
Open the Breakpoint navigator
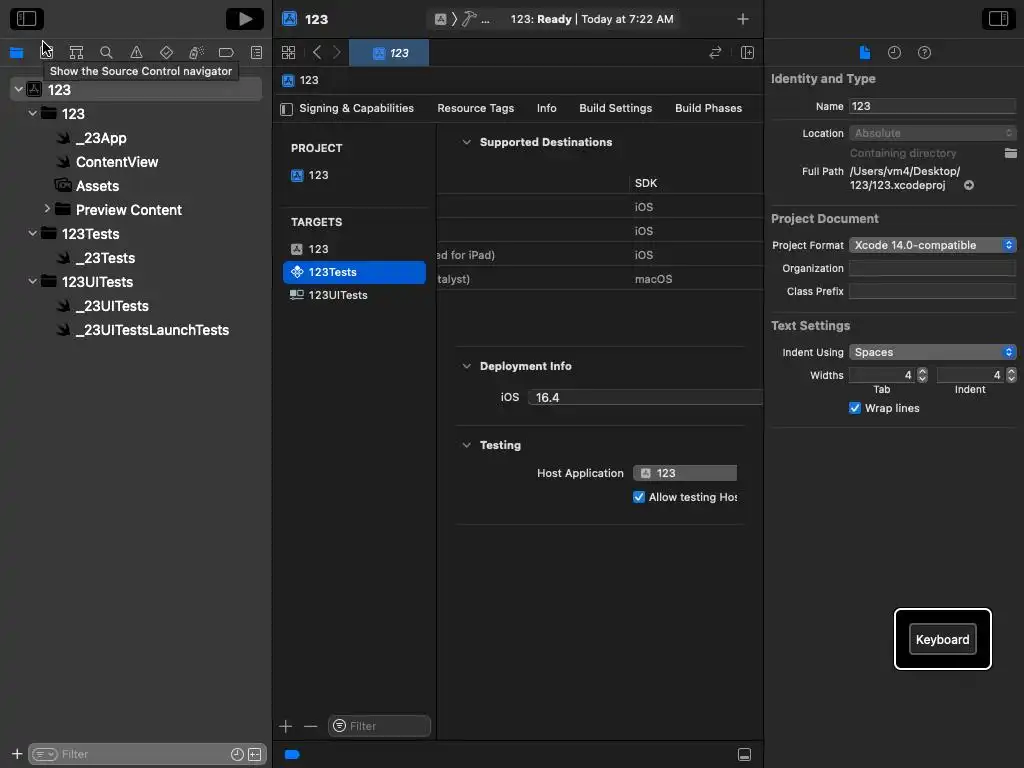[x=226, y=52]
